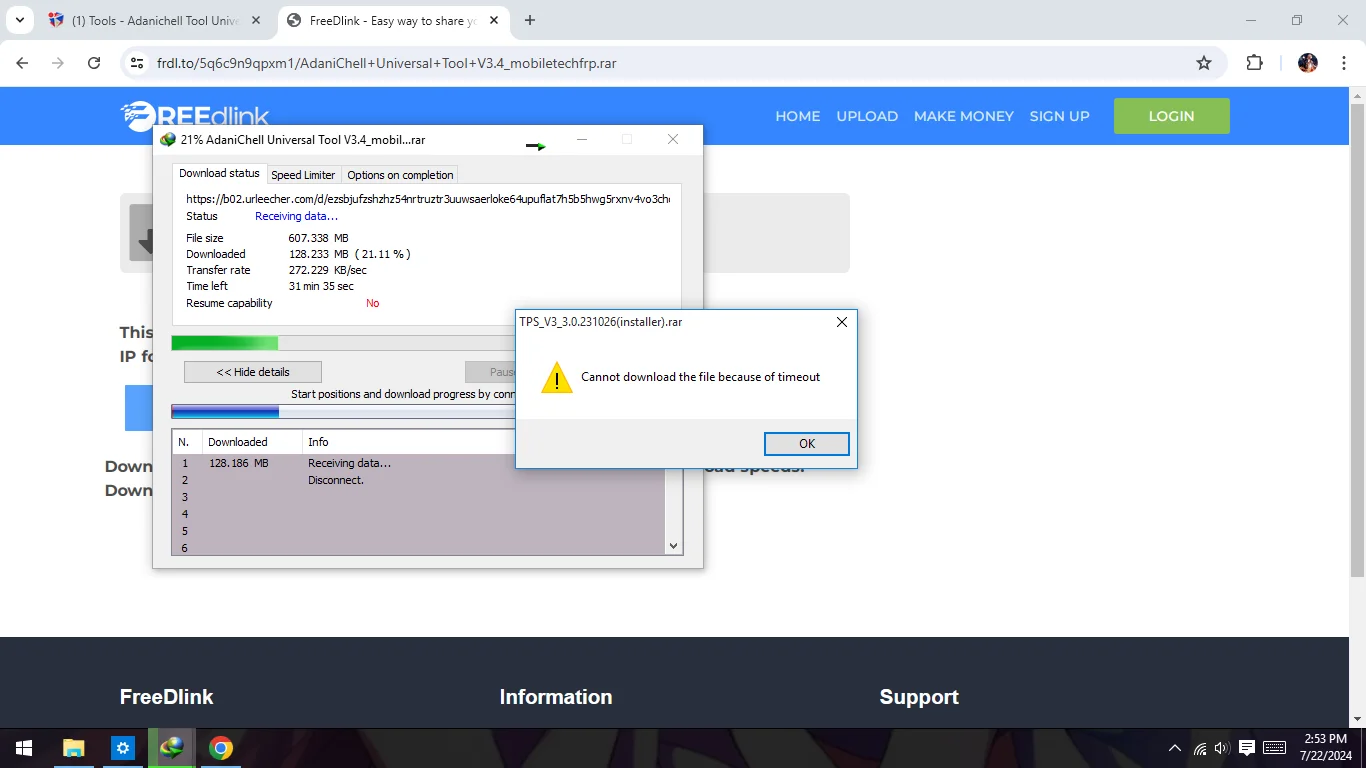Click the green LOGIN button
The width and height of the screenshot is (1366, 768).
pyautogui.click(x=1171, y=116)
